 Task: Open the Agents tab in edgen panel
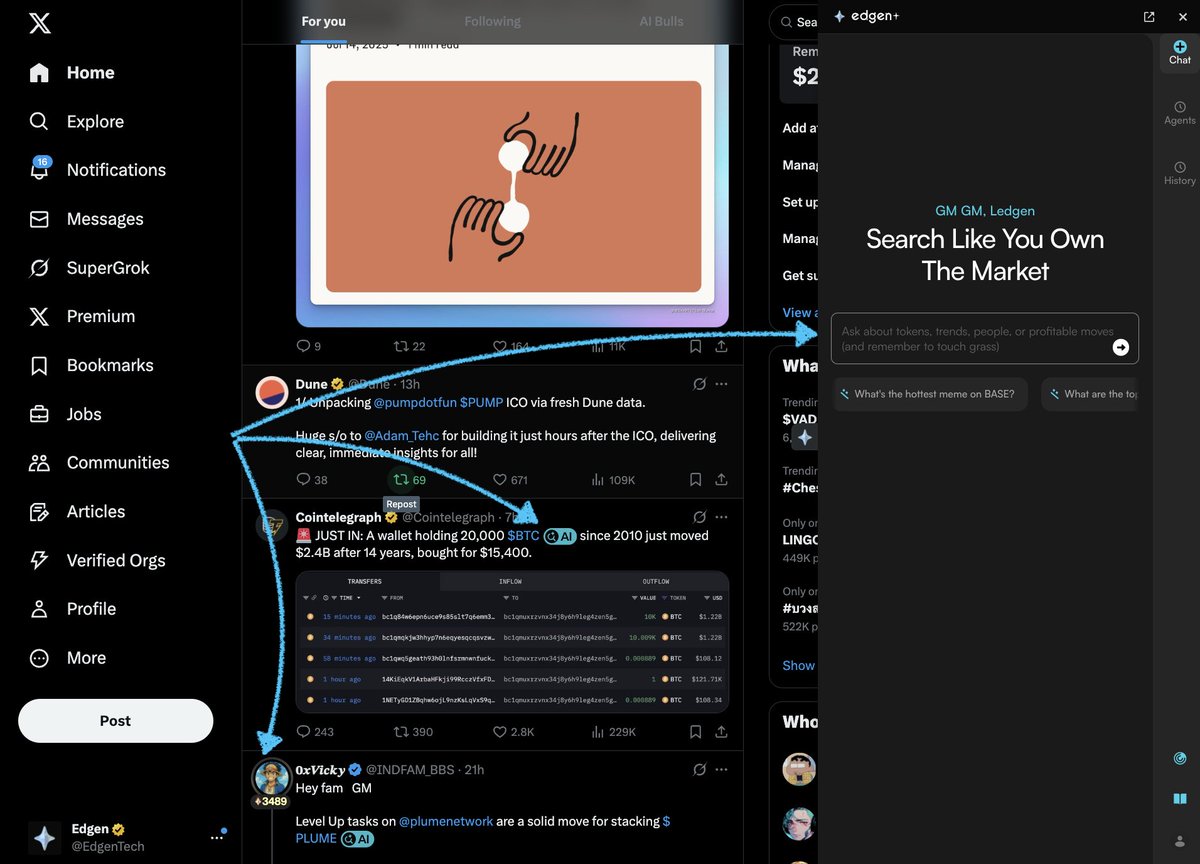pyautogui.click(x=1180, y=113)
